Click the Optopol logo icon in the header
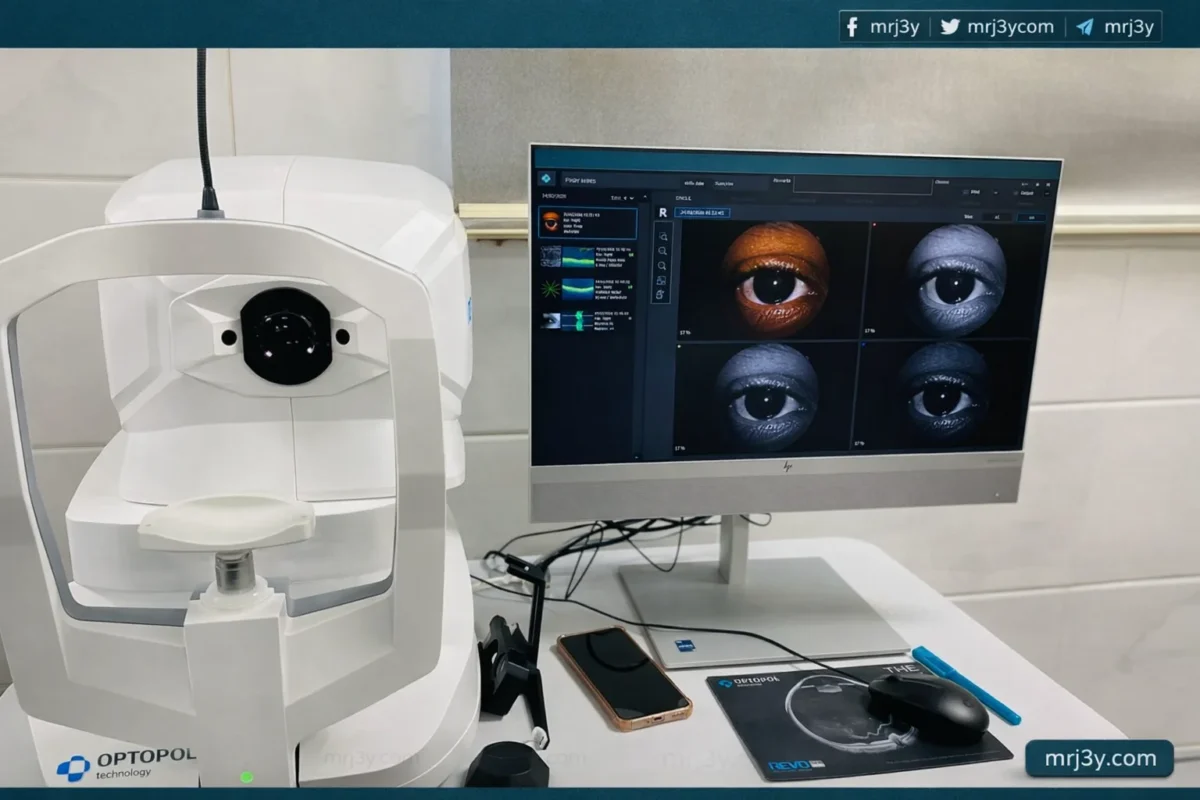 pyautogui.click(x=546, y=179)
